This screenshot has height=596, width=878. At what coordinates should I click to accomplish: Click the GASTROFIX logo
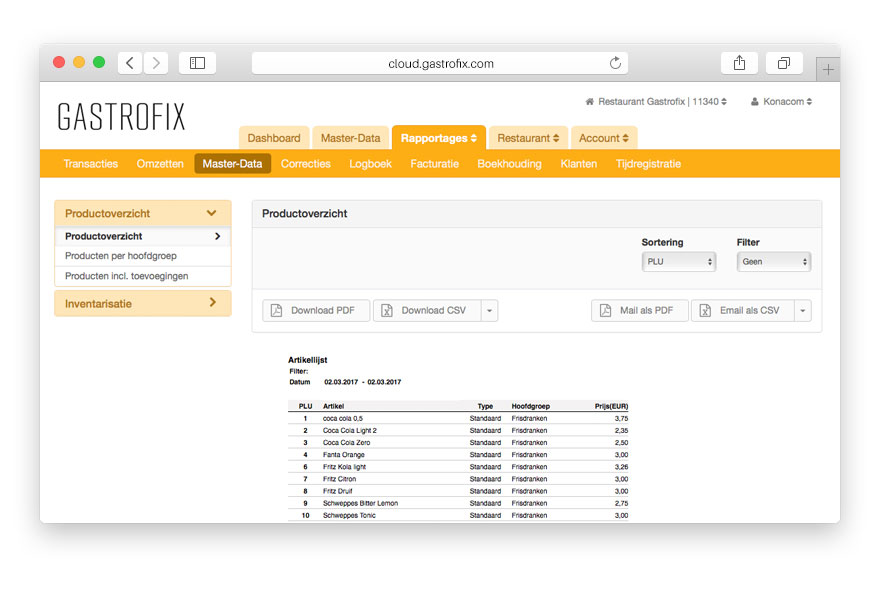tap(120, 116)
